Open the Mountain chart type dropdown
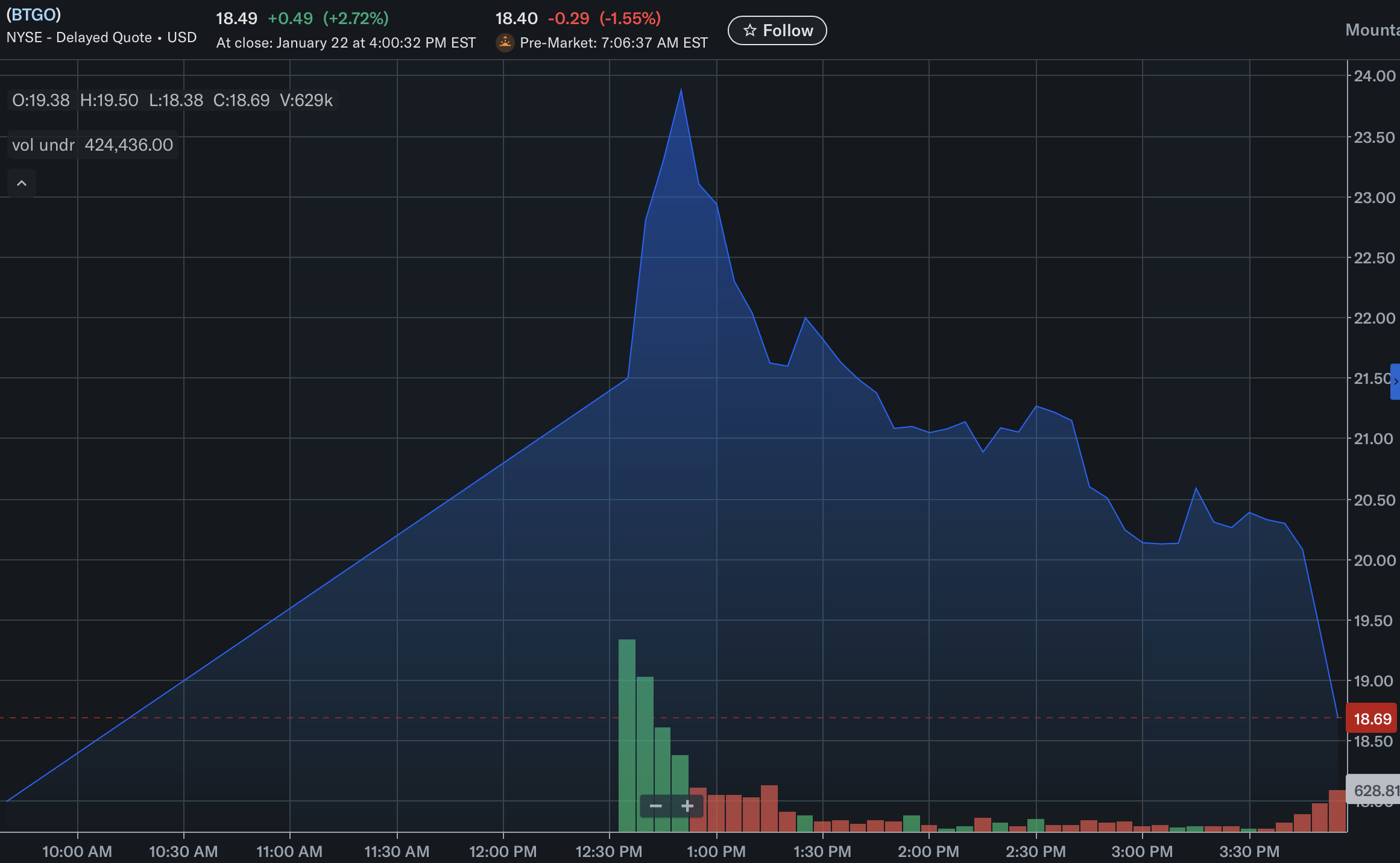This screenshot has height=863, width=1400. 1372,30
